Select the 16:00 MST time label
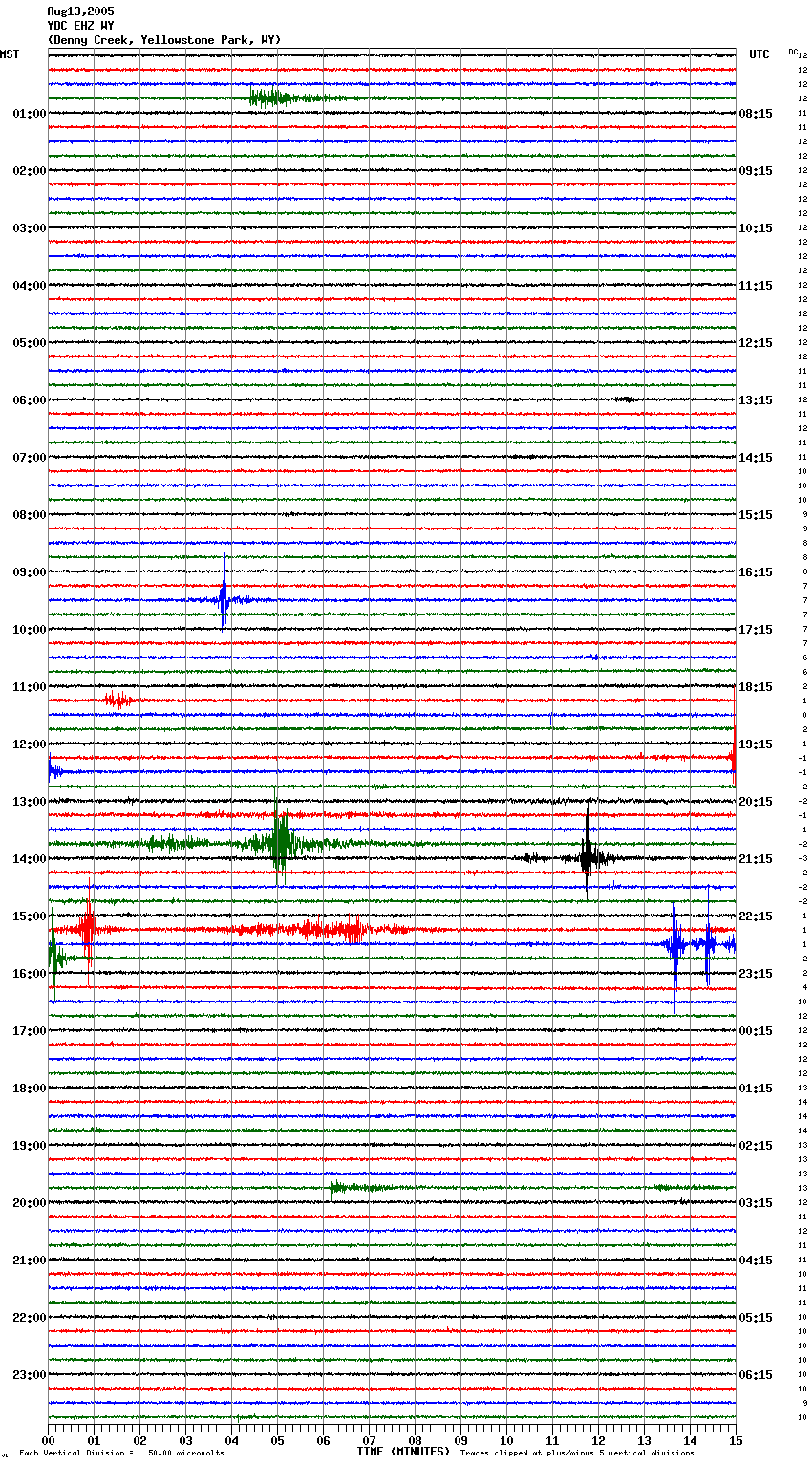Viewport: 812px width, 1466px height. click(x=30, y=974)
